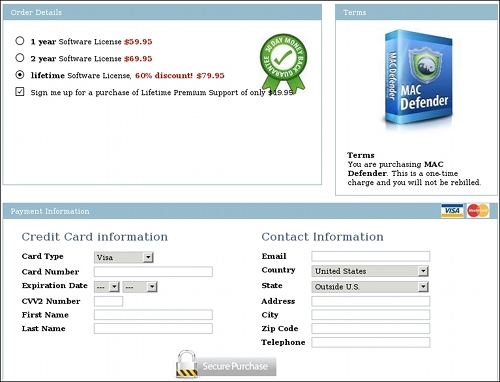Open the Country dropdown
The width and height of the screenshot is (500, 382).
pos(370,271)
